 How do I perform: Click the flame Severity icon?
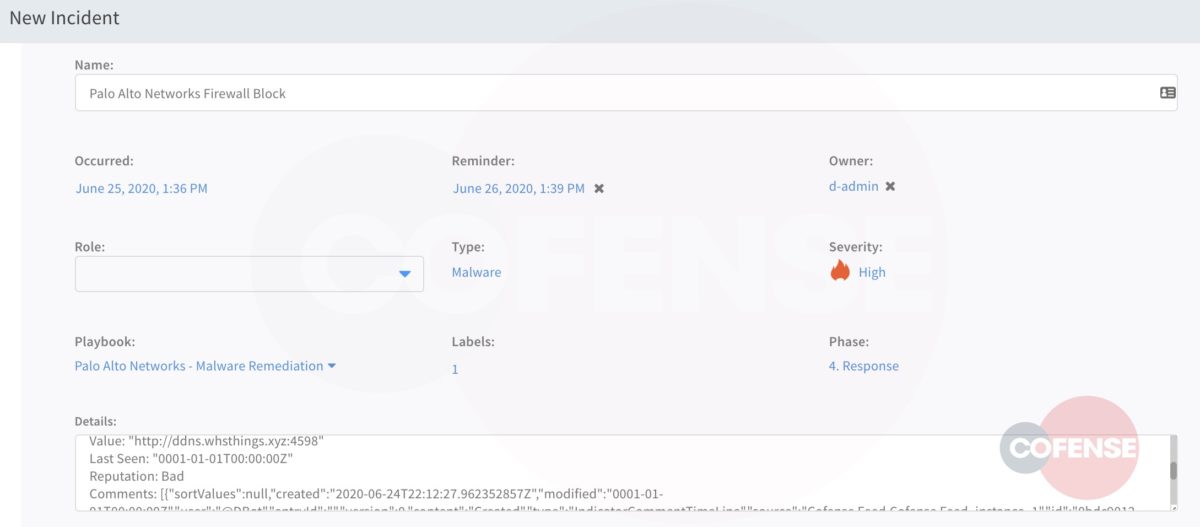pyautogui.click(x=840, y=271)
